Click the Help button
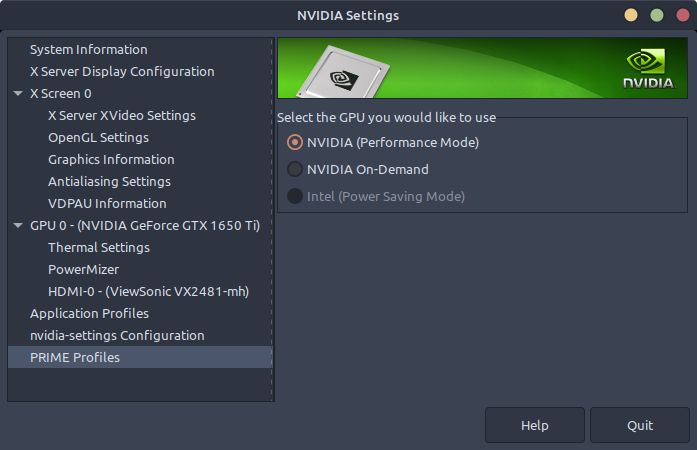 pyautogui.click(x=535, y=426)
